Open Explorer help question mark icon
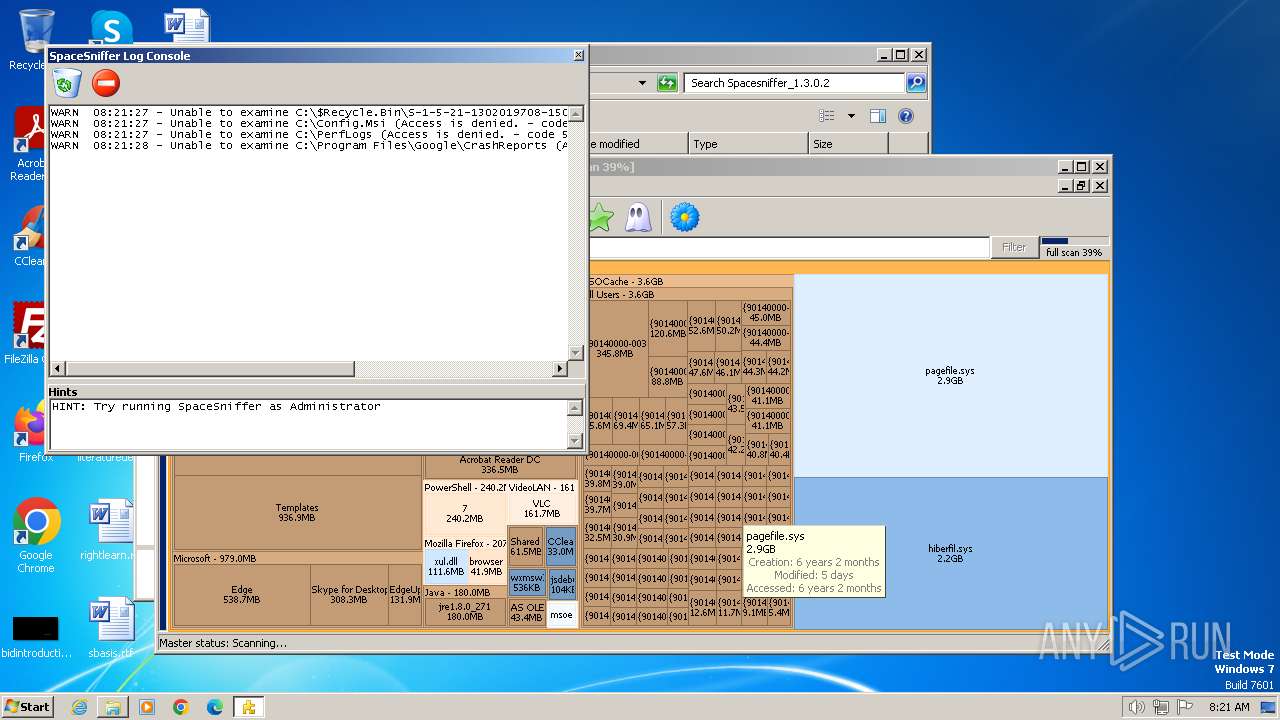The width and height of the screenshot is (1280, 720). 906,116
